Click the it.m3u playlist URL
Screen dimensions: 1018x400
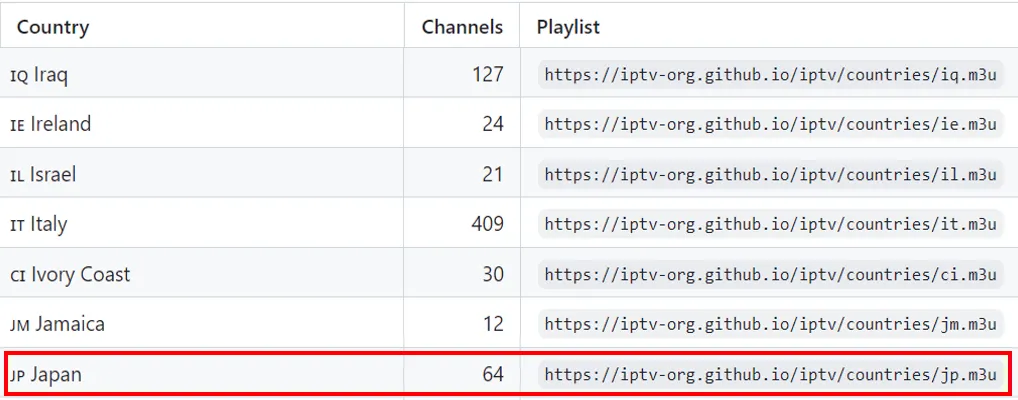click(x=771, y=224)
